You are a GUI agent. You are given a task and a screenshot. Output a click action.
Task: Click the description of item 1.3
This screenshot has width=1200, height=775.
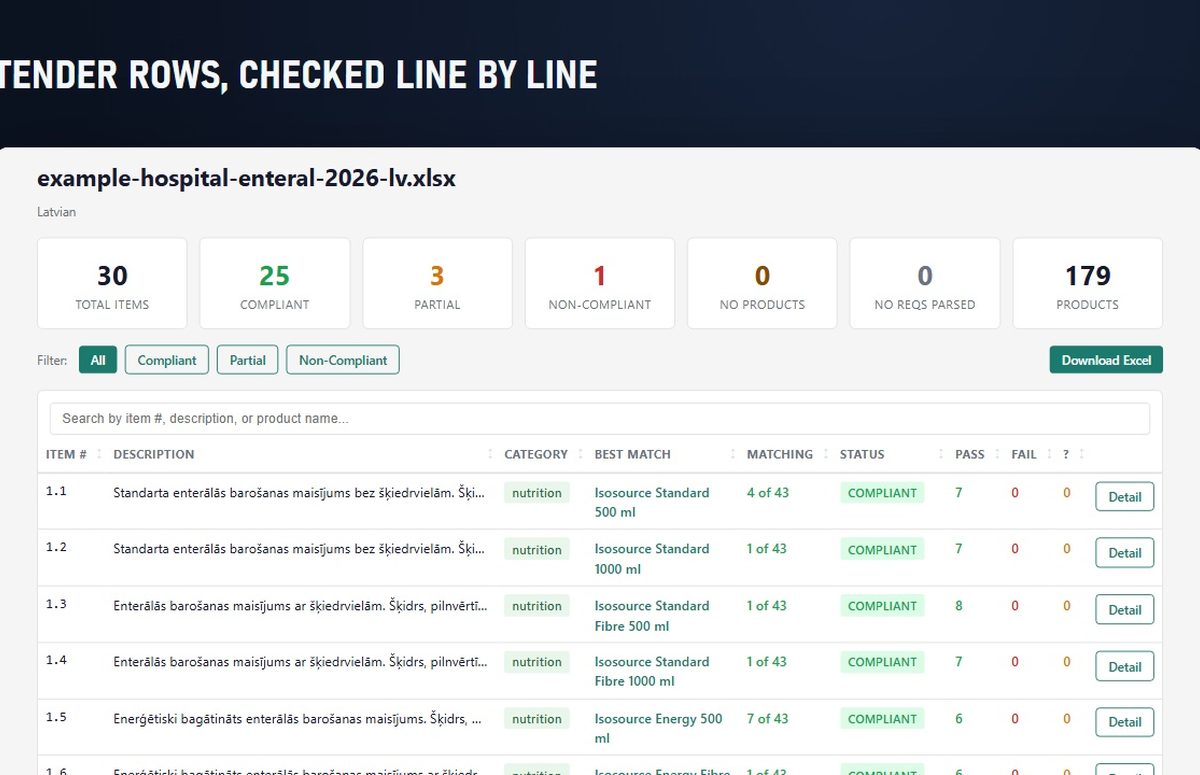click(300, 606)
